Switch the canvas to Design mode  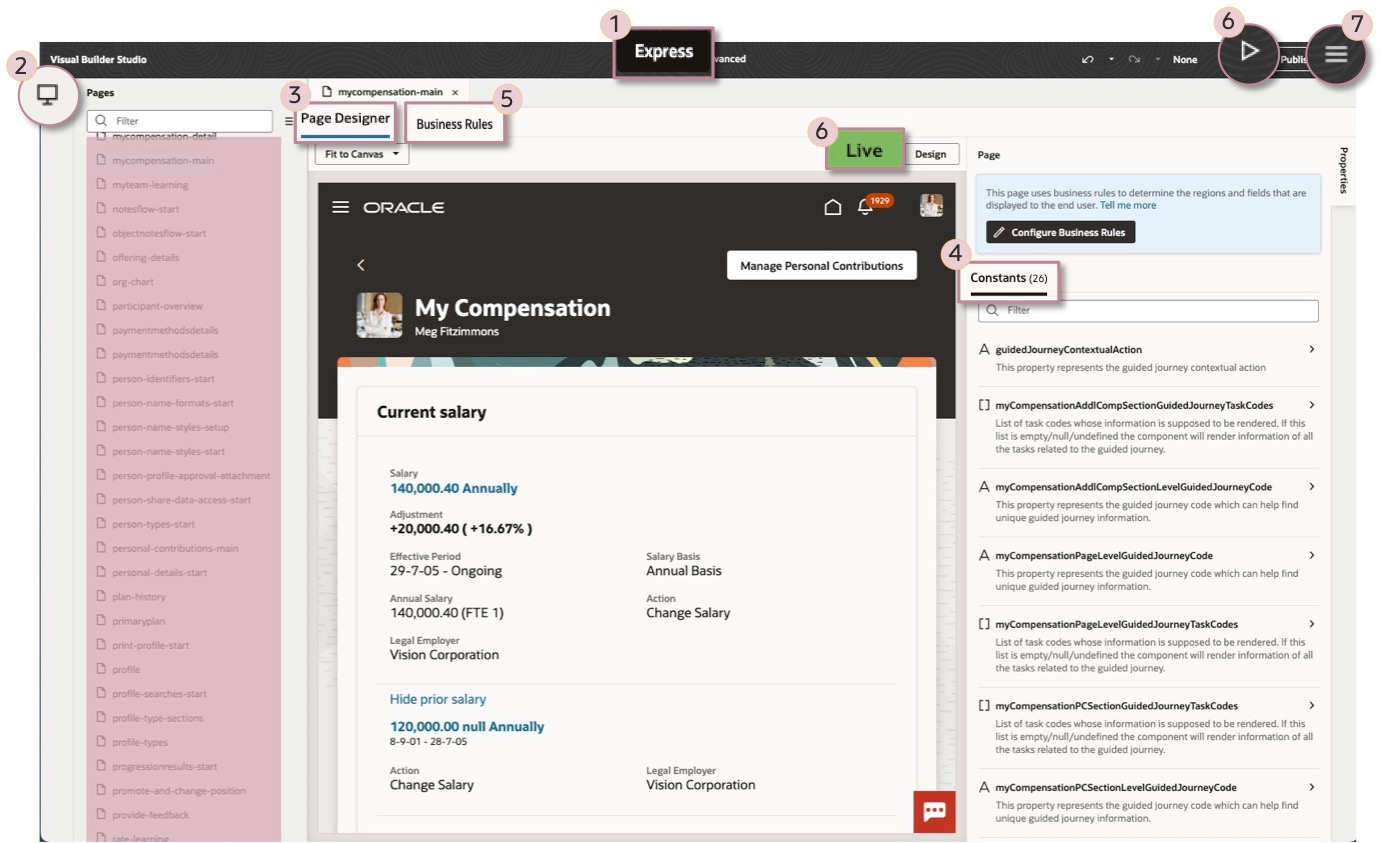[x=930, y=154]
